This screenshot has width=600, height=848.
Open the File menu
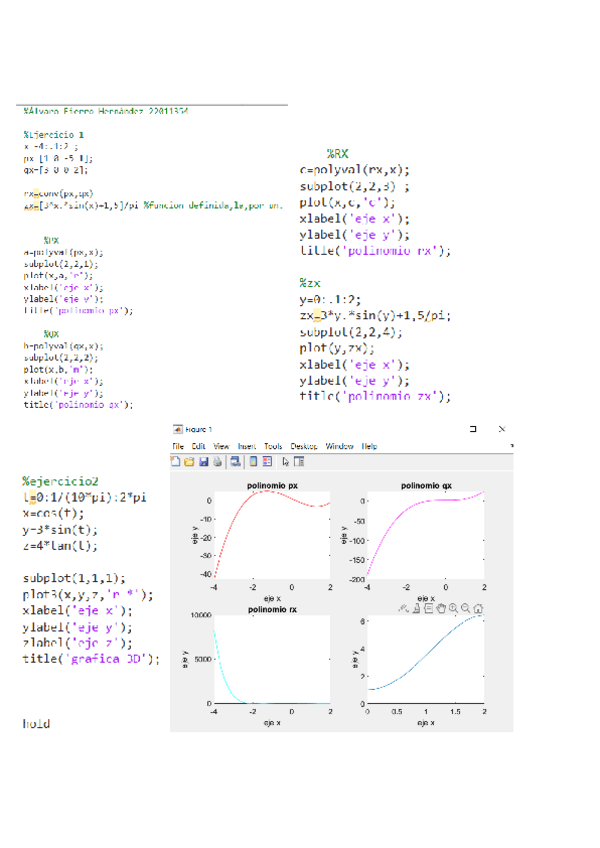(177, 446)
